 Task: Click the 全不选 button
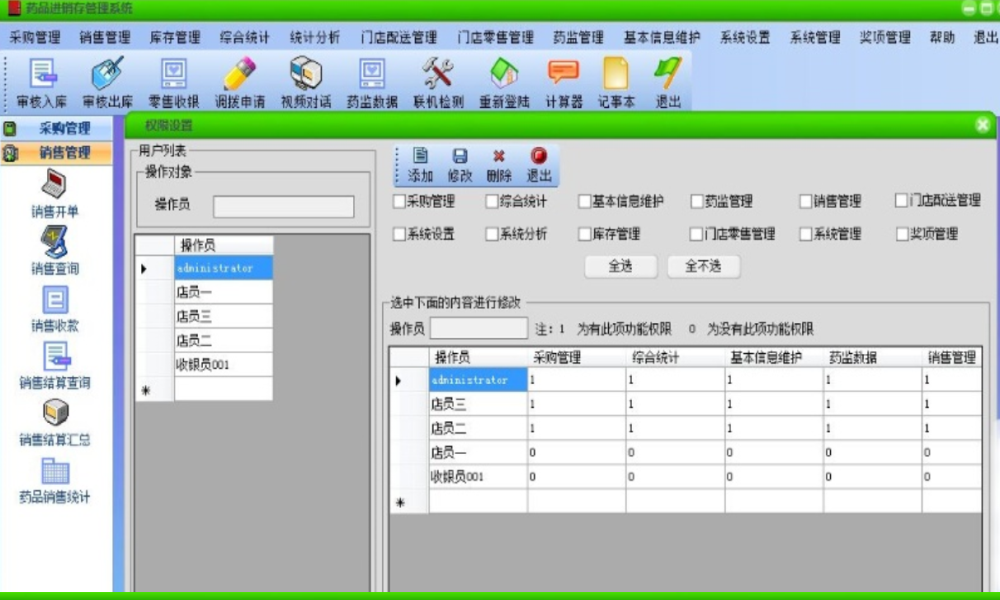(x=703, y=267)
